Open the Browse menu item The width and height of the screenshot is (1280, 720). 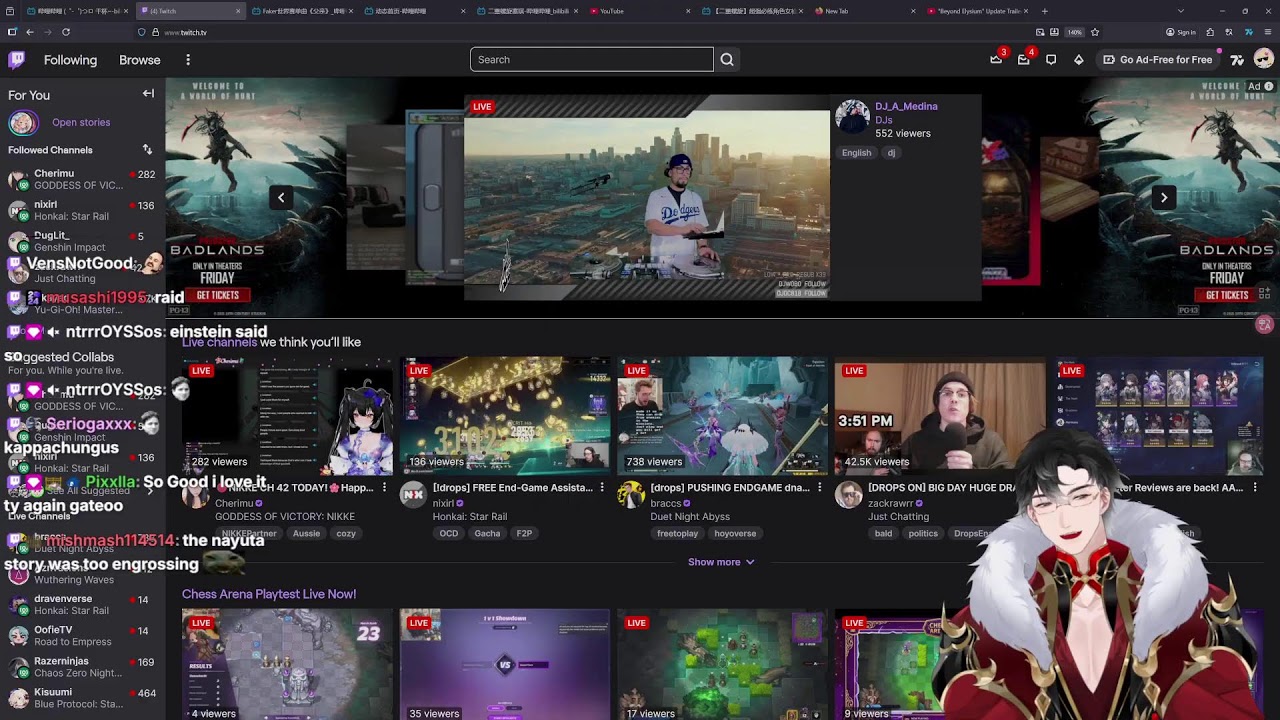click(140, 60)
